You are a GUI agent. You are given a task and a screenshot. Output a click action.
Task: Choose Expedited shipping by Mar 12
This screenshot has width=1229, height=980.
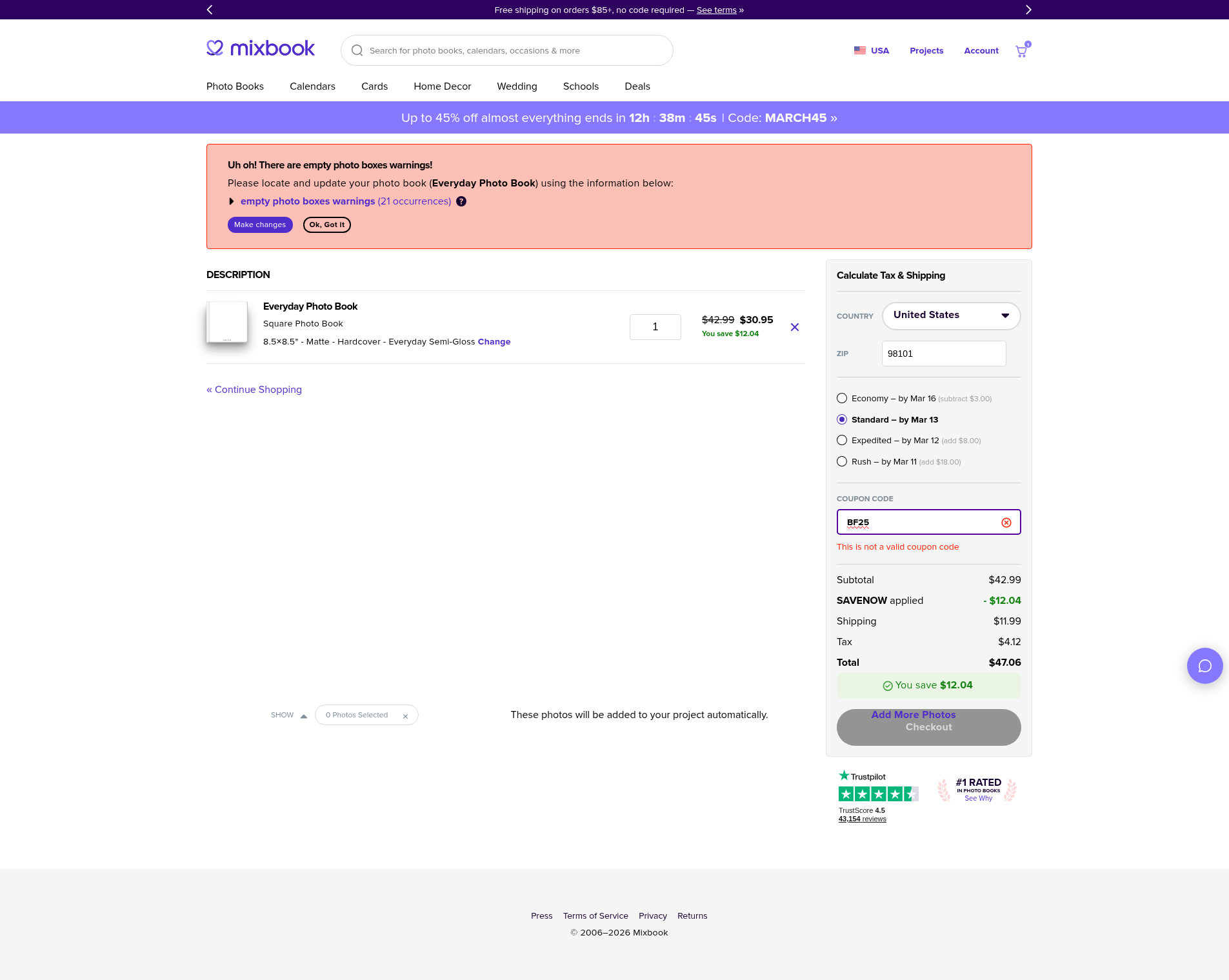pos(842,441)
